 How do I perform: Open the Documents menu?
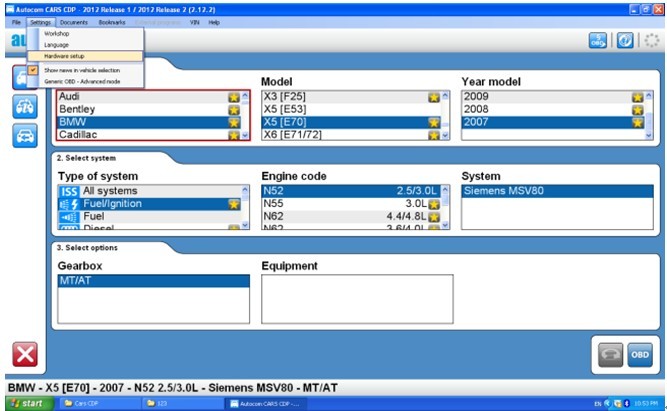tap(74, 22)
